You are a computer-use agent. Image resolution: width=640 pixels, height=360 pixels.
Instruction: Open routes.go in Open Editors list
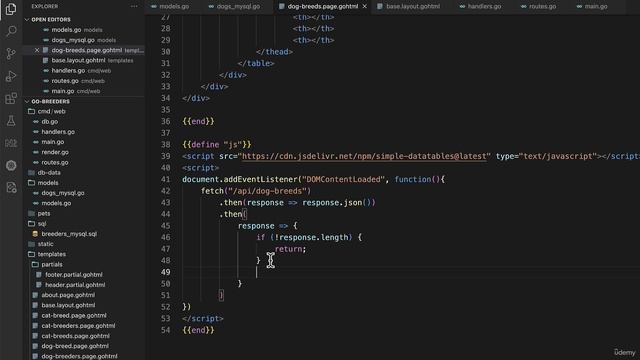click(x=65, y=81)
